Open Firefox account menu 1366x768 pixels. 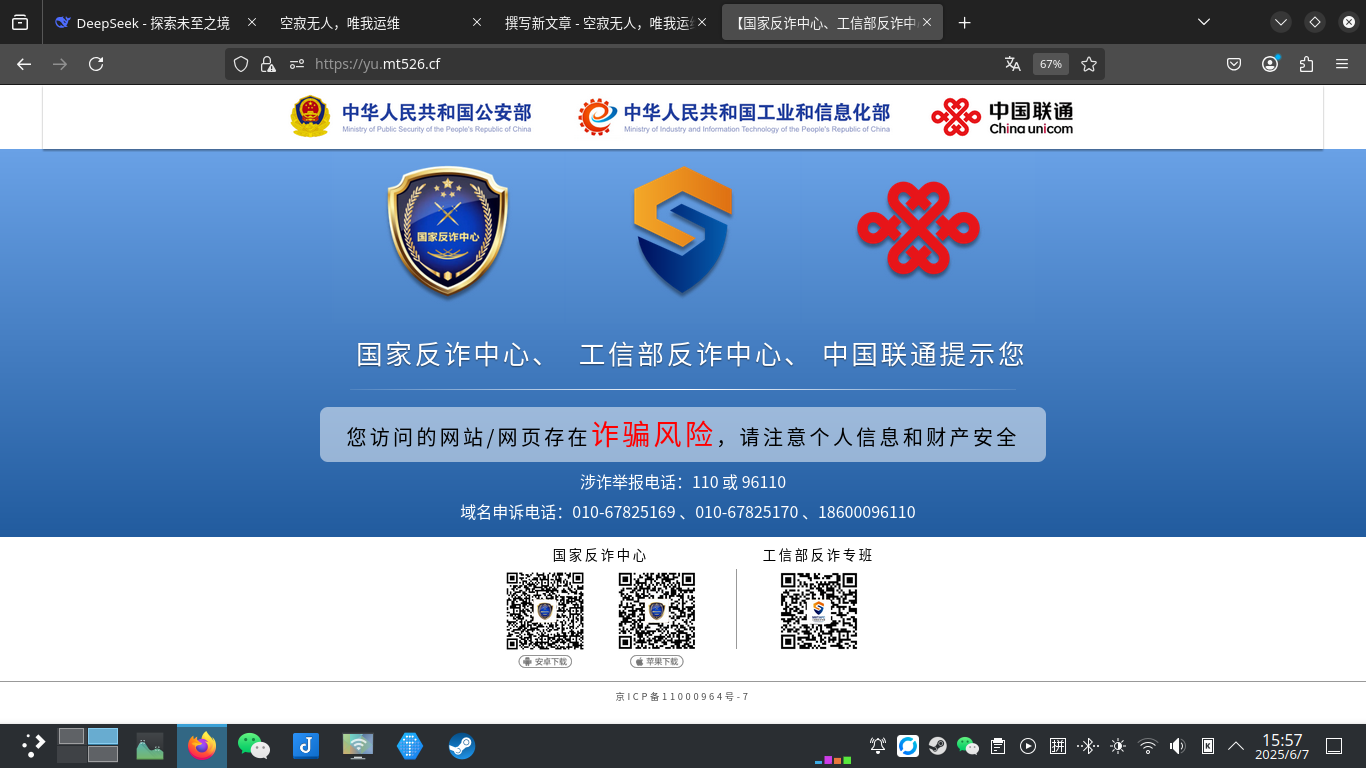point(1270,64)
